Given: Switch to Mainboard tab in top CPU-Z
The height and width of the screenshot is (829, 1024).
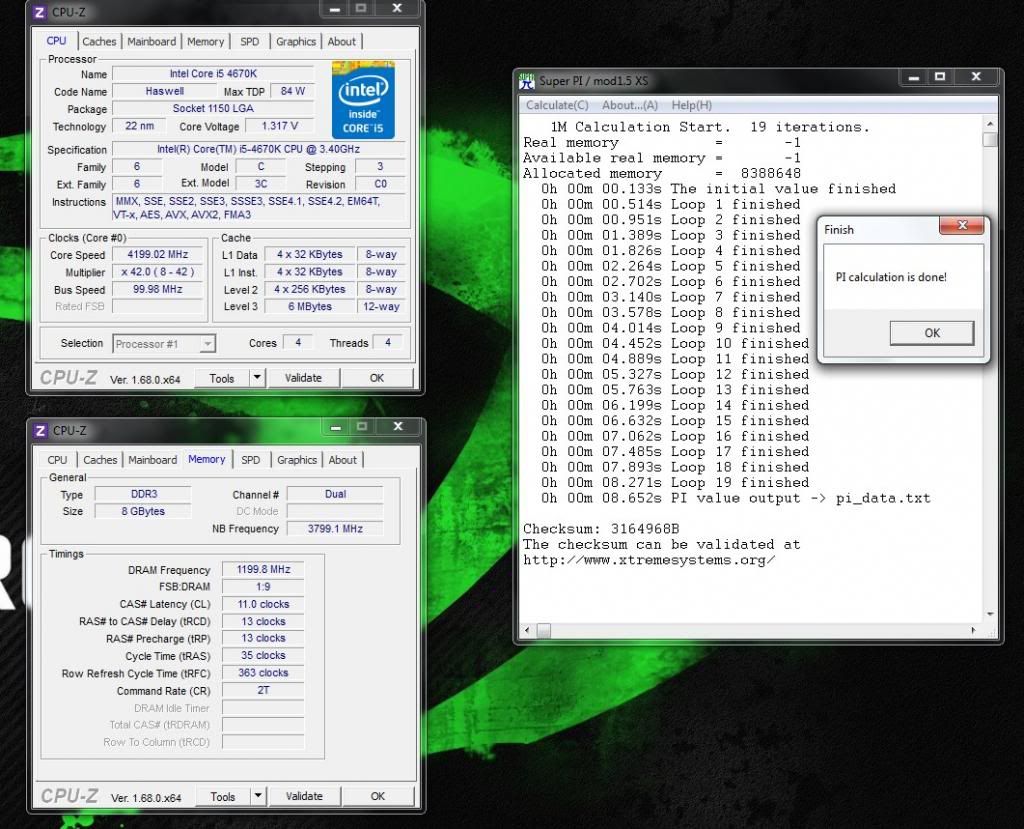Looking at the screenshot, I should [151, 42].
